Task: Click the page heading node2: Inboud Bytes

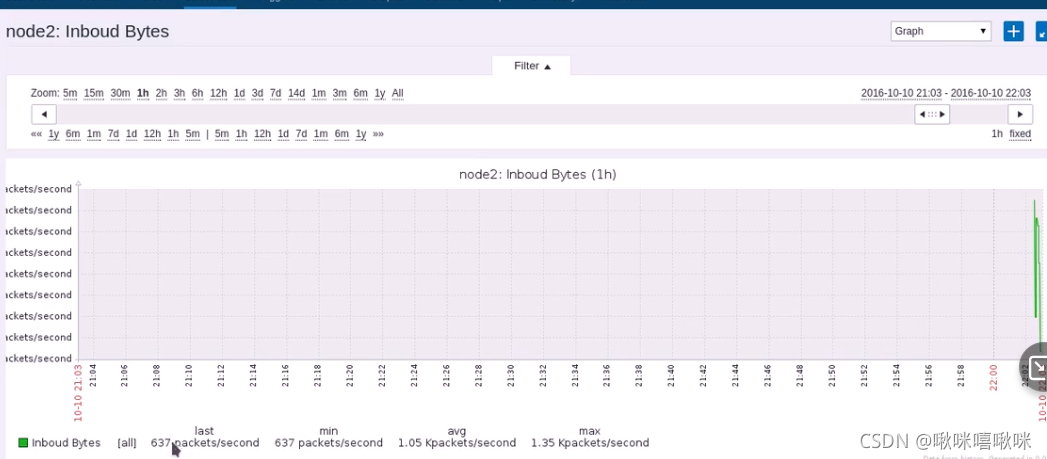Action: click(87, 31)
